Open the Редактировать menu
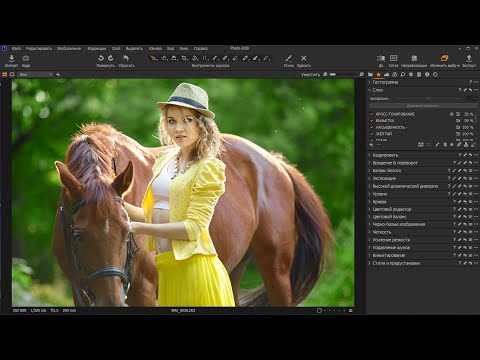 [x=39, y=49]
